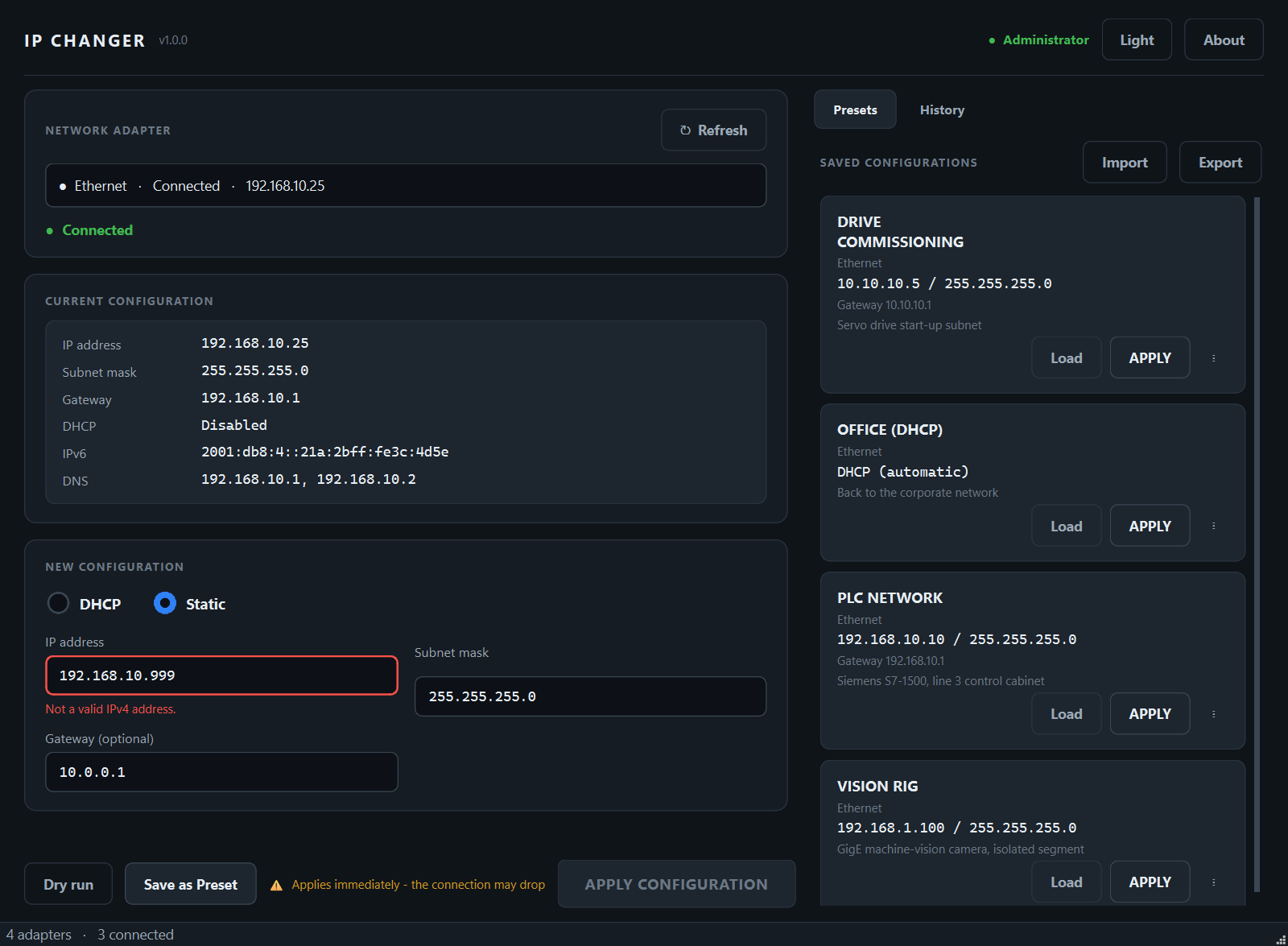This screenshot has height=946, width=1288.
Task: Click the '4 adapters' status bar entry
Action: [39, 935]
